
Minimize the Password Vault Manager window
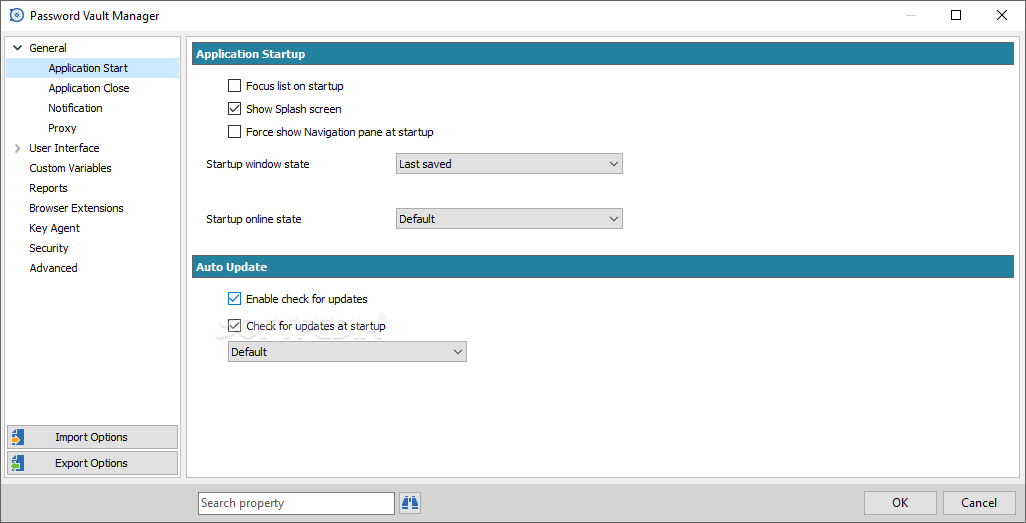[911, 16]
